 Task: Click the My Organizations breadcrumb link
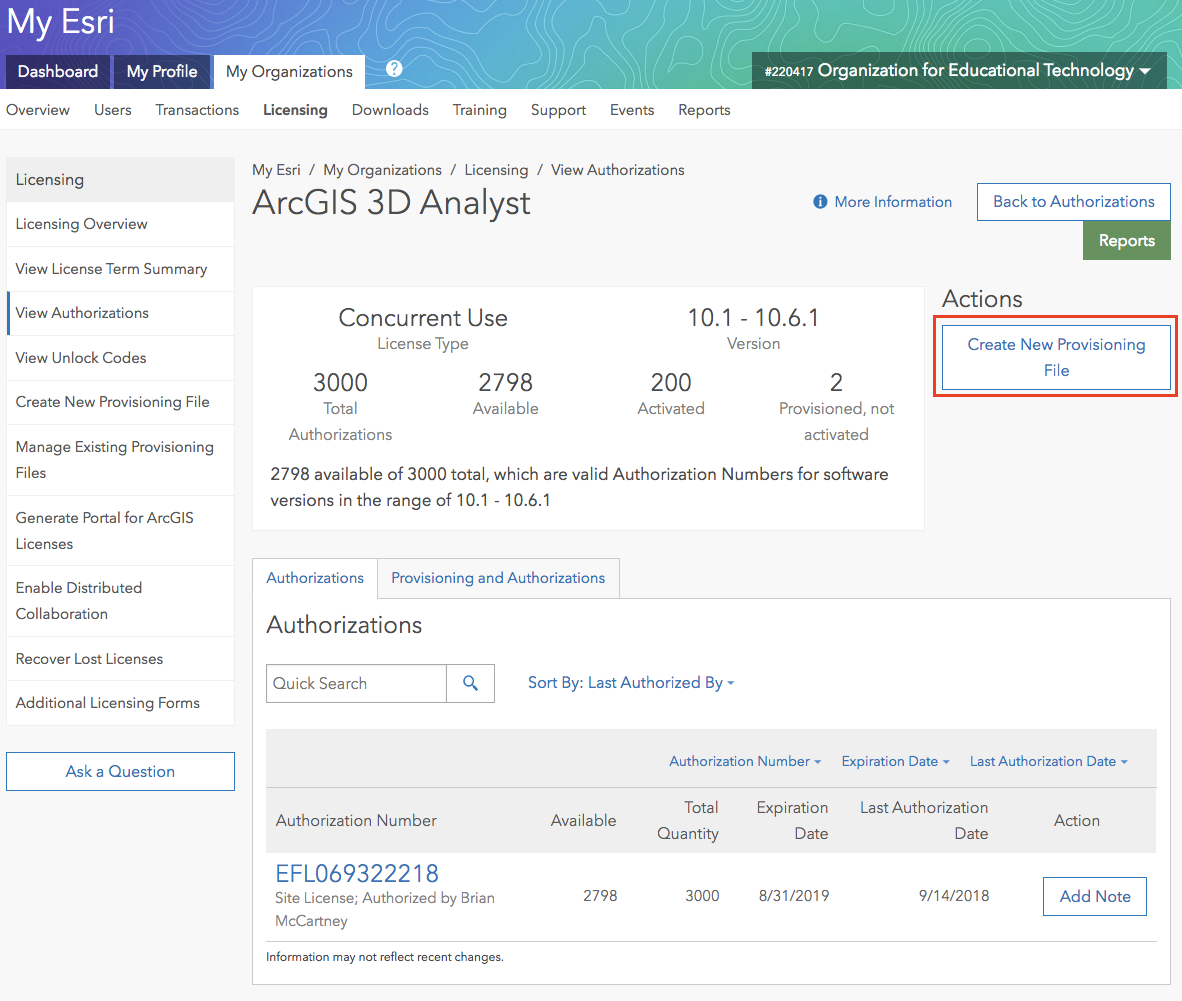tap(382, 170)
